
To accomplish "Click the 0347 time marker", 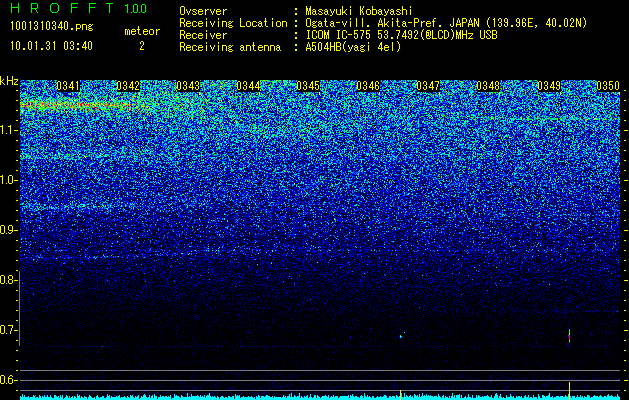I will click(428, 86).
